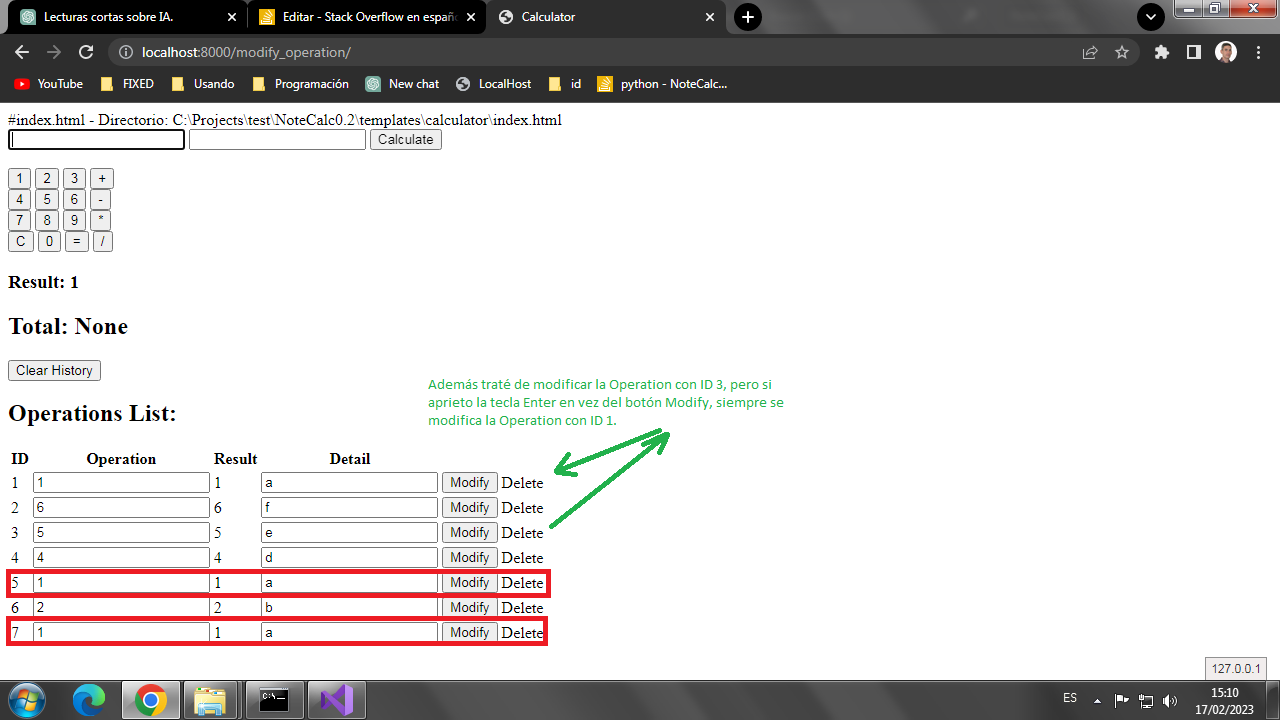The height and width of the screenshot is (720, 1280).
Task: Click the Clear History button
Action: point(54,370)
